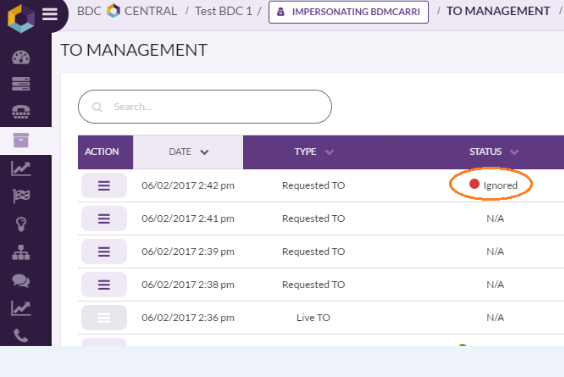
Task: Click the ACTION column header
Action: point(105,152)
